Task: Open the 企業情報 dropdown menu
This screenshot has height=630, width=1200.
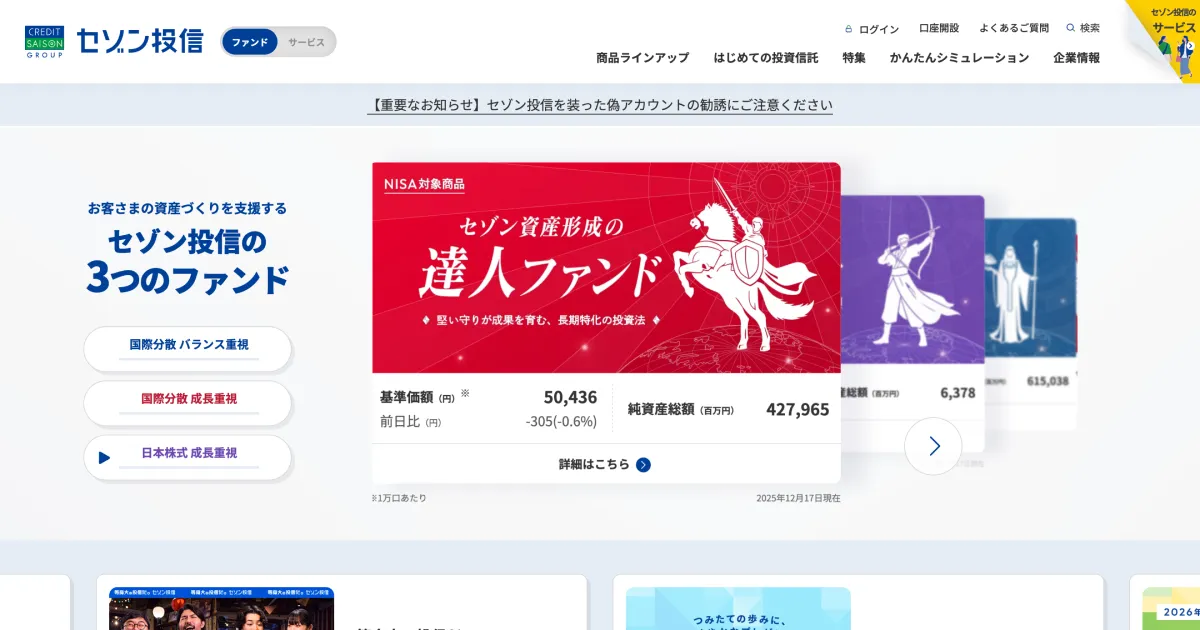Action: (1075, 58)
